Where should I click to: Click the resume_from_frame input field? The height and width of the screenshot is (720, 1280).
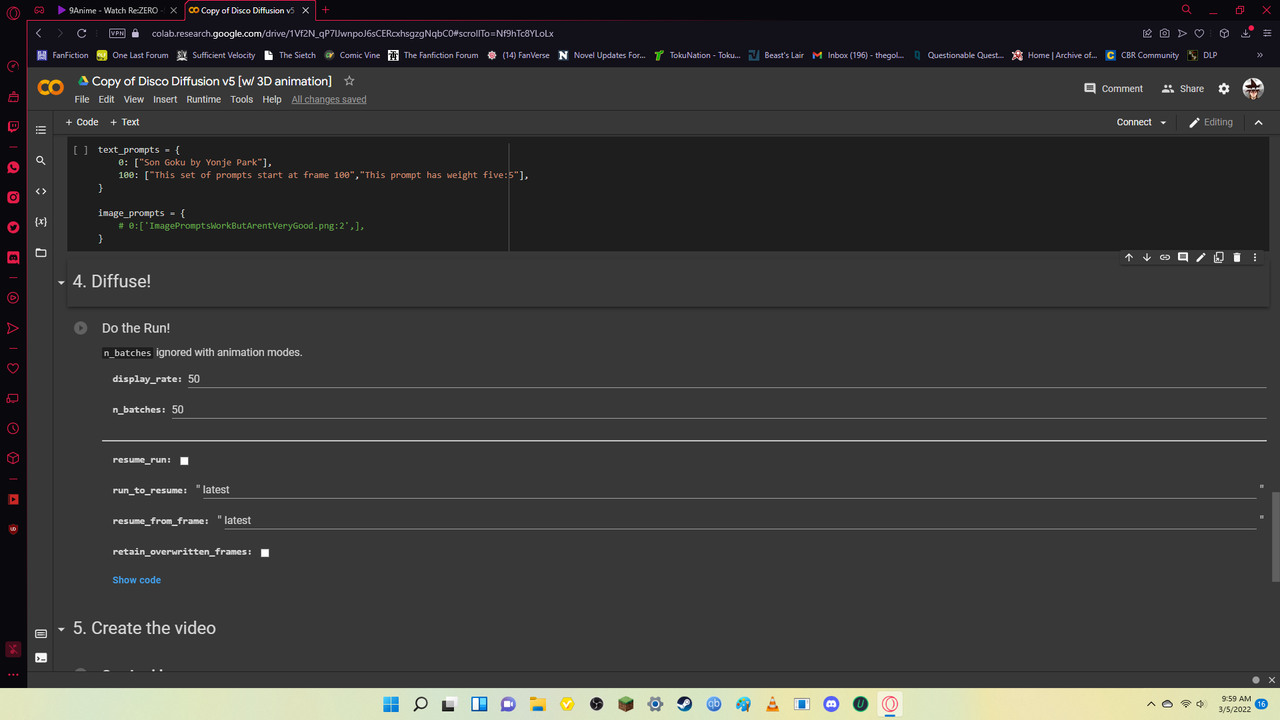[740, 520]
